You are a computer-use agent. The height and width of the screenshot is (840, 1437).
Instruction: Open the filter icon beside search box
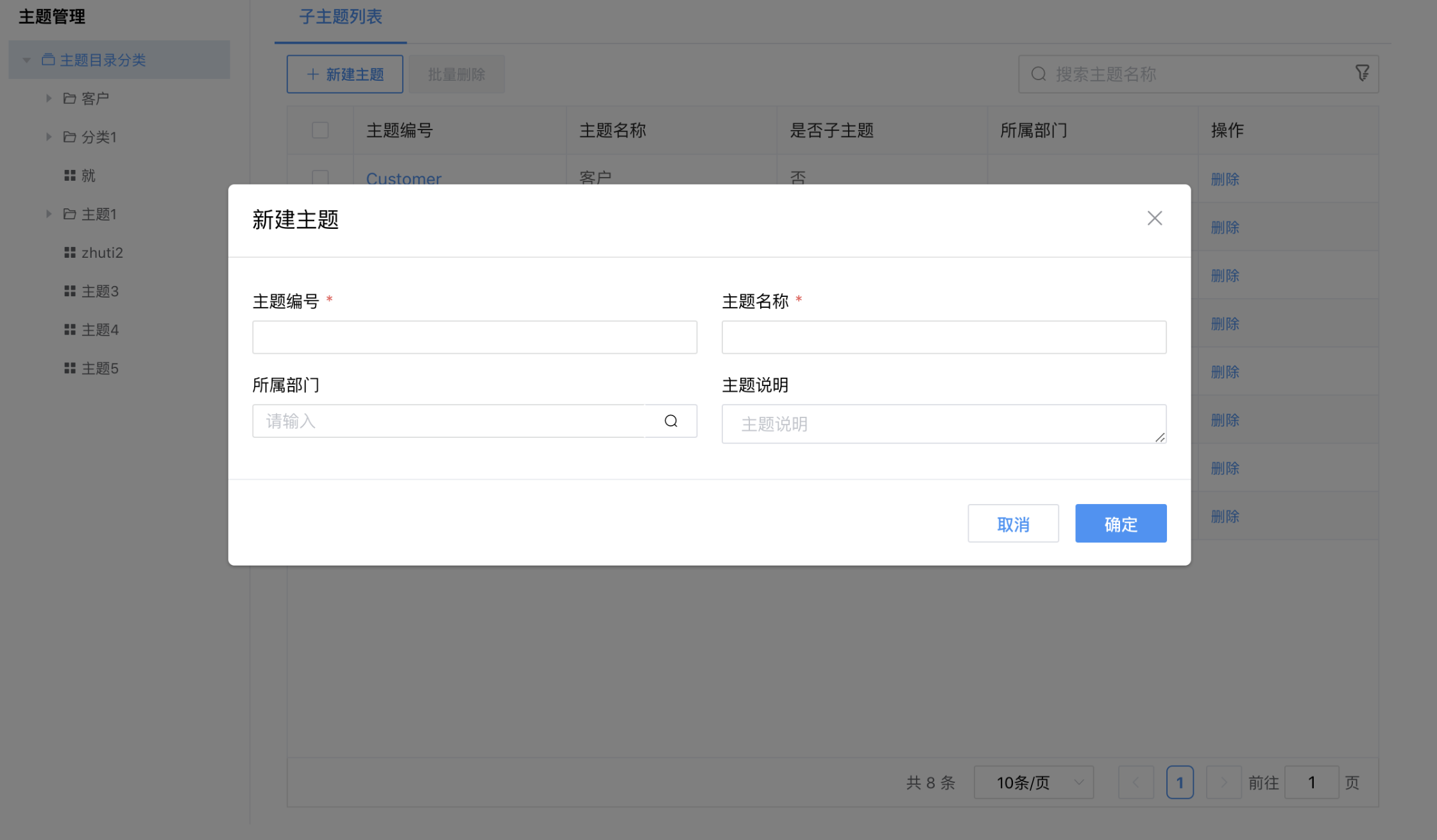(x=1363, y=73)
